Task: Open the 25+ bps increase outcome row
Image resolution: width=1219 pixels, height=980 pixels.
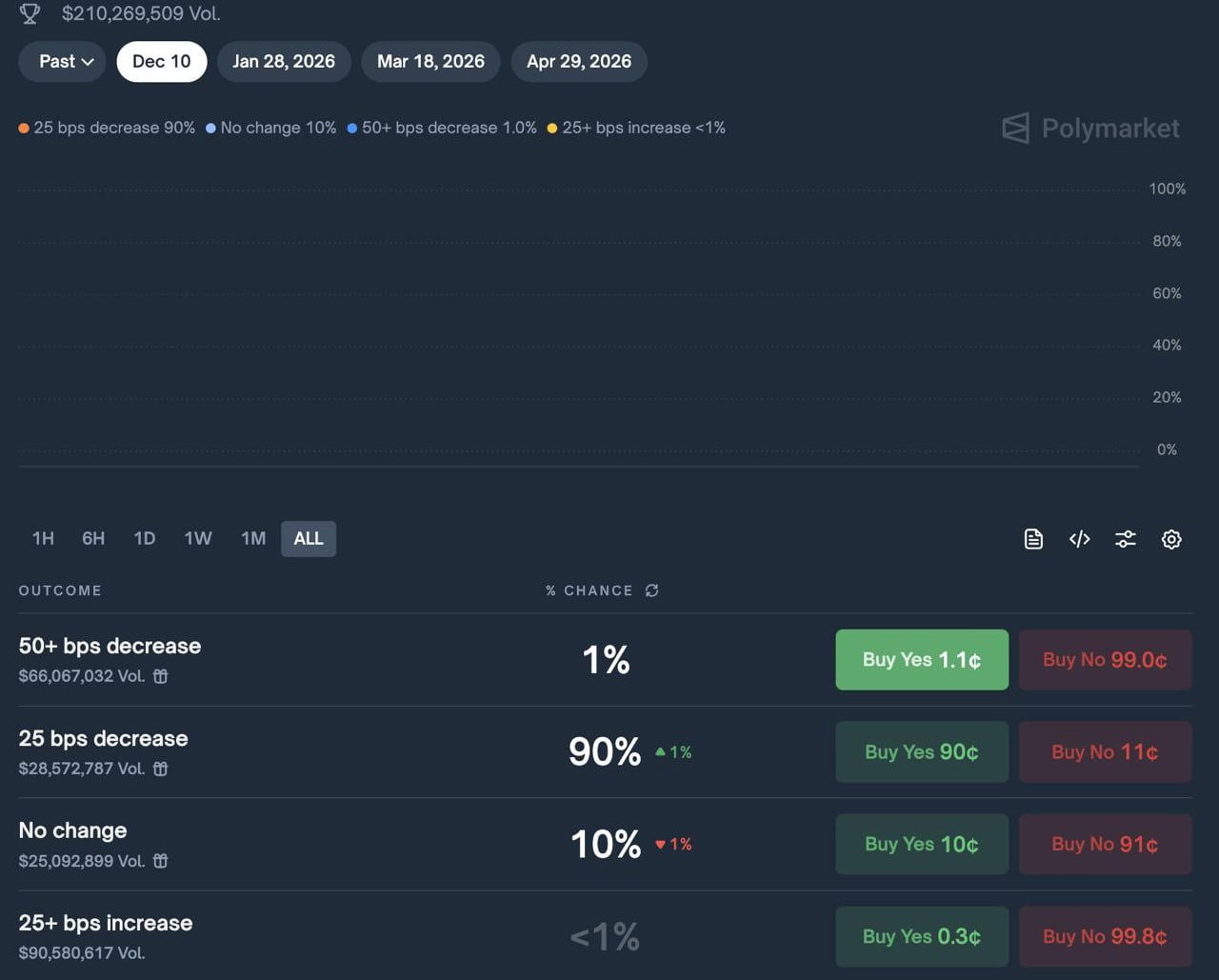Action: (x=106, y=923)
